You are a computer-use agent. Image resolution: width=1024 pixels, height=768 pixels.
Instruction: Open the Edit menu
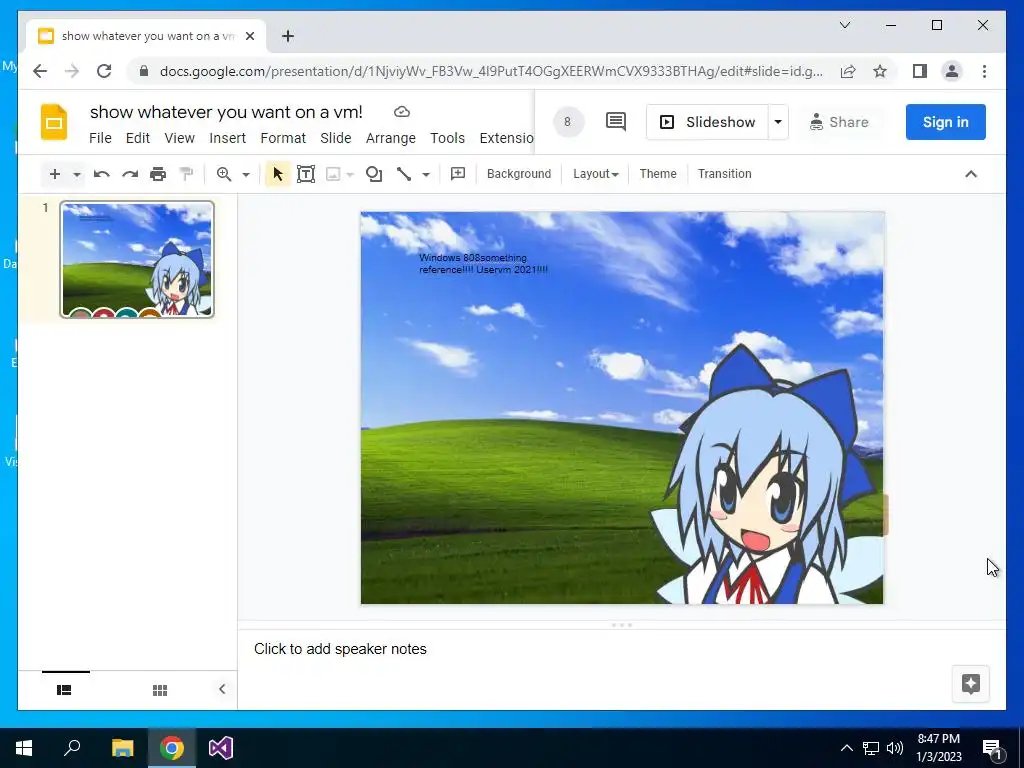click(138, 138)
